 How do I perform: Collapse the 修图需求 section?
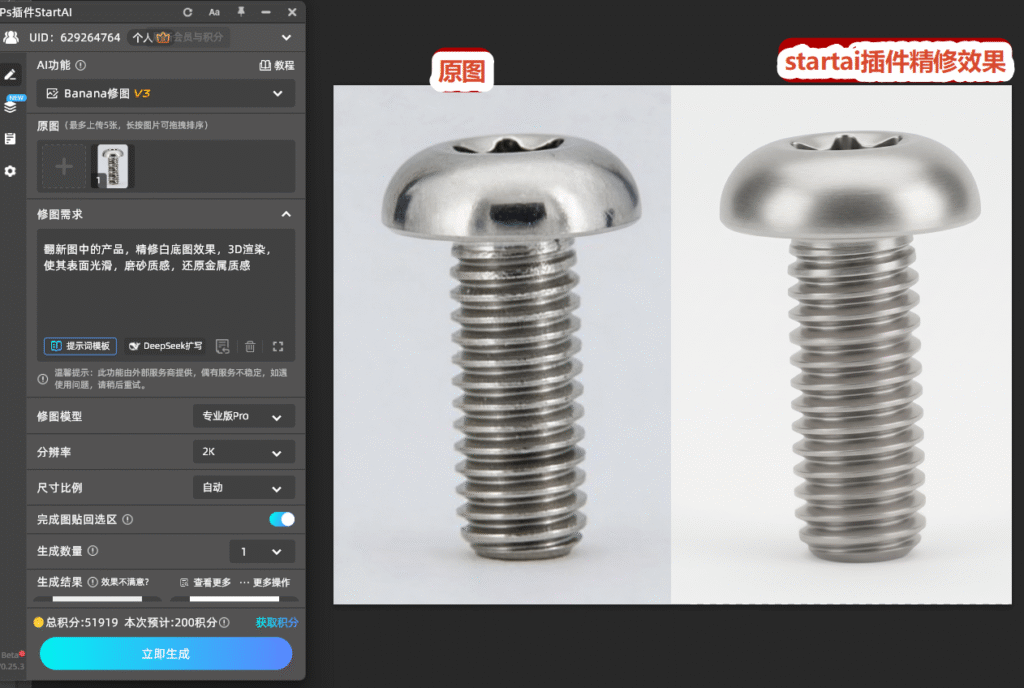[286, 214]
